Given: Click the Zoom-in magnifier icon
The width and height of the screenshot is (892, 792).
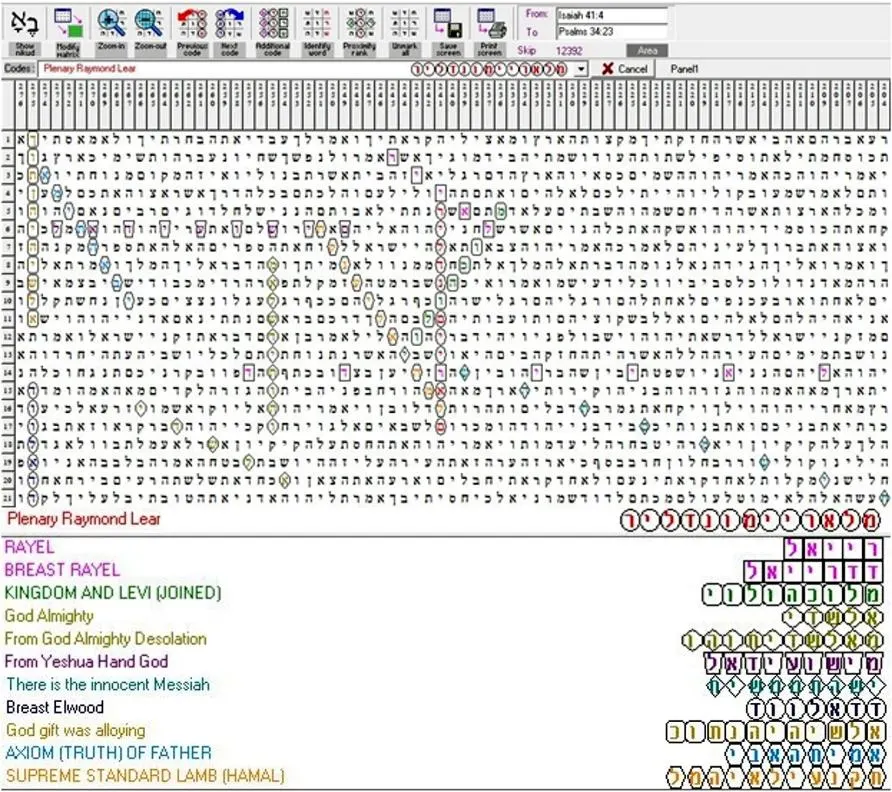Looking at the screenshot, I should tap(112, 23).
